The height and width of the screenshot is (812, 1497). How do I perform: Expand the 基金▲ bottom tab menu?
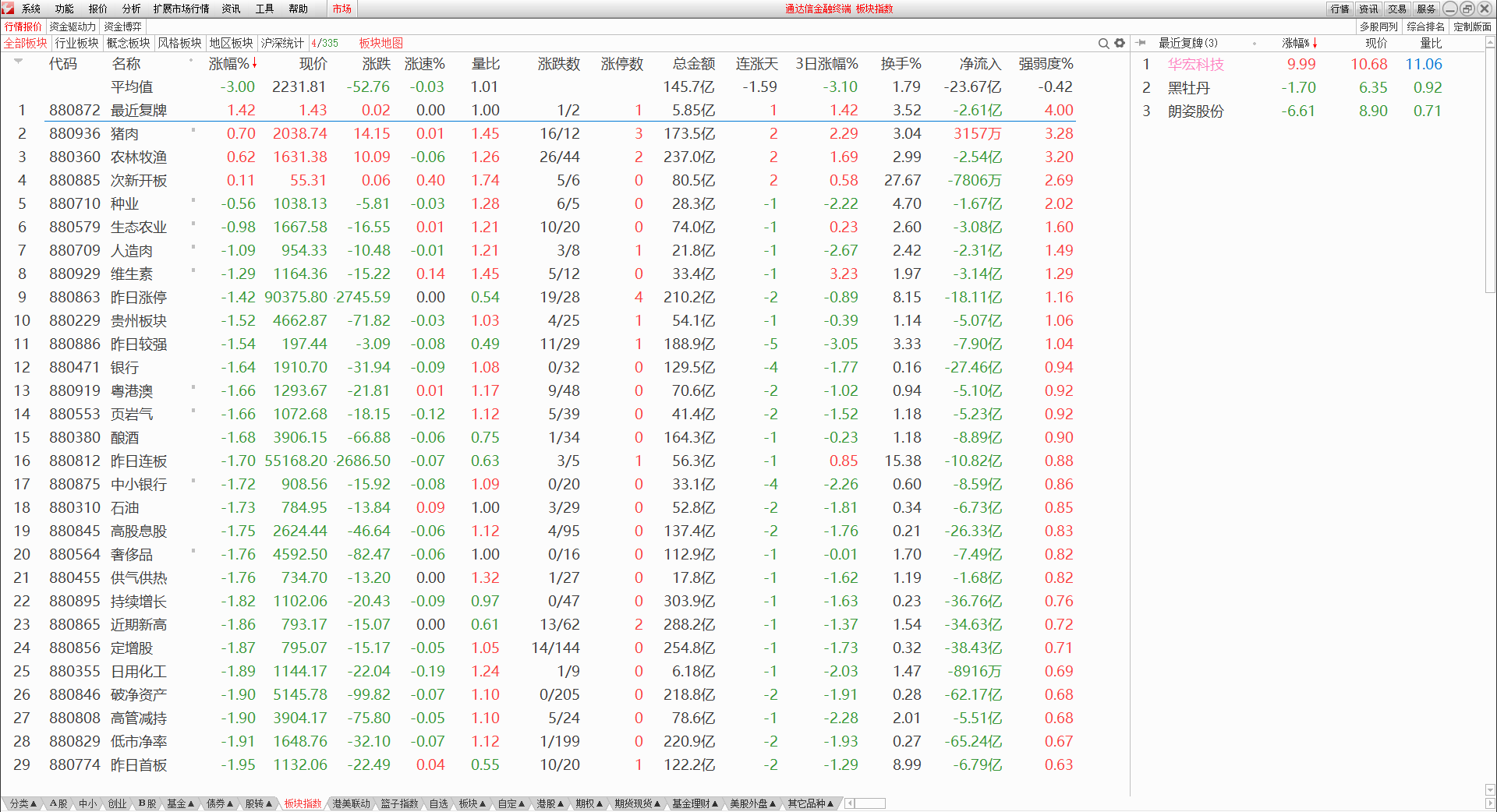[180, 803]
